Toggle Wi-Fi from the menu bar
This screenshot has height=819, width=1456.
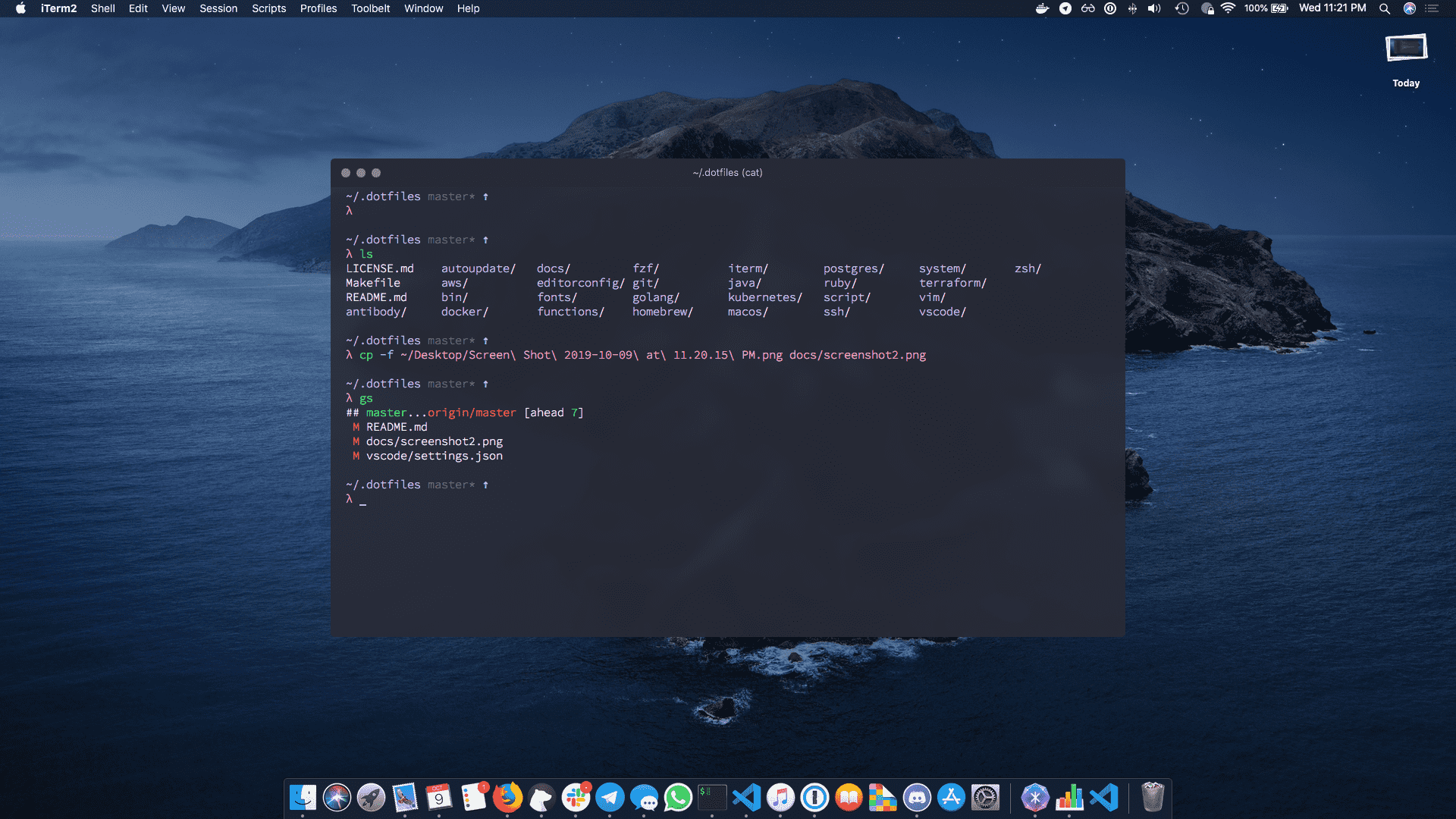coord(1228,8)
